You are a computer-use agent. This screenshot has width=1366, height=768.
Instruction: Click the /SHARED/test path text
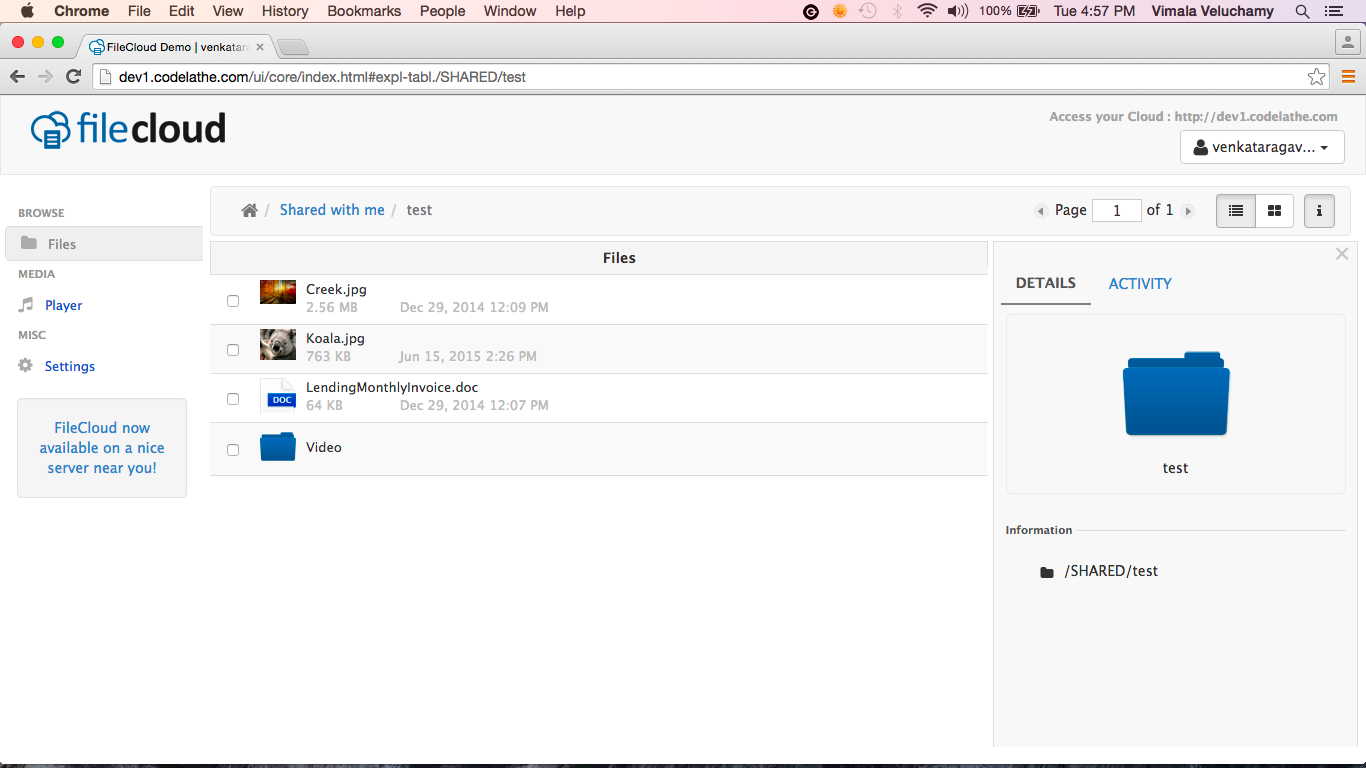tap(1111, 571)
